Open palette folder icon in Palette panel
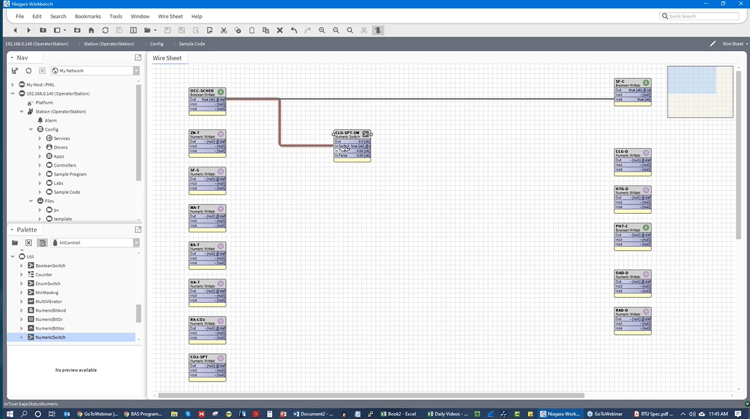The height and width of the screenshot is (419, 750). (x=15, y=243)
